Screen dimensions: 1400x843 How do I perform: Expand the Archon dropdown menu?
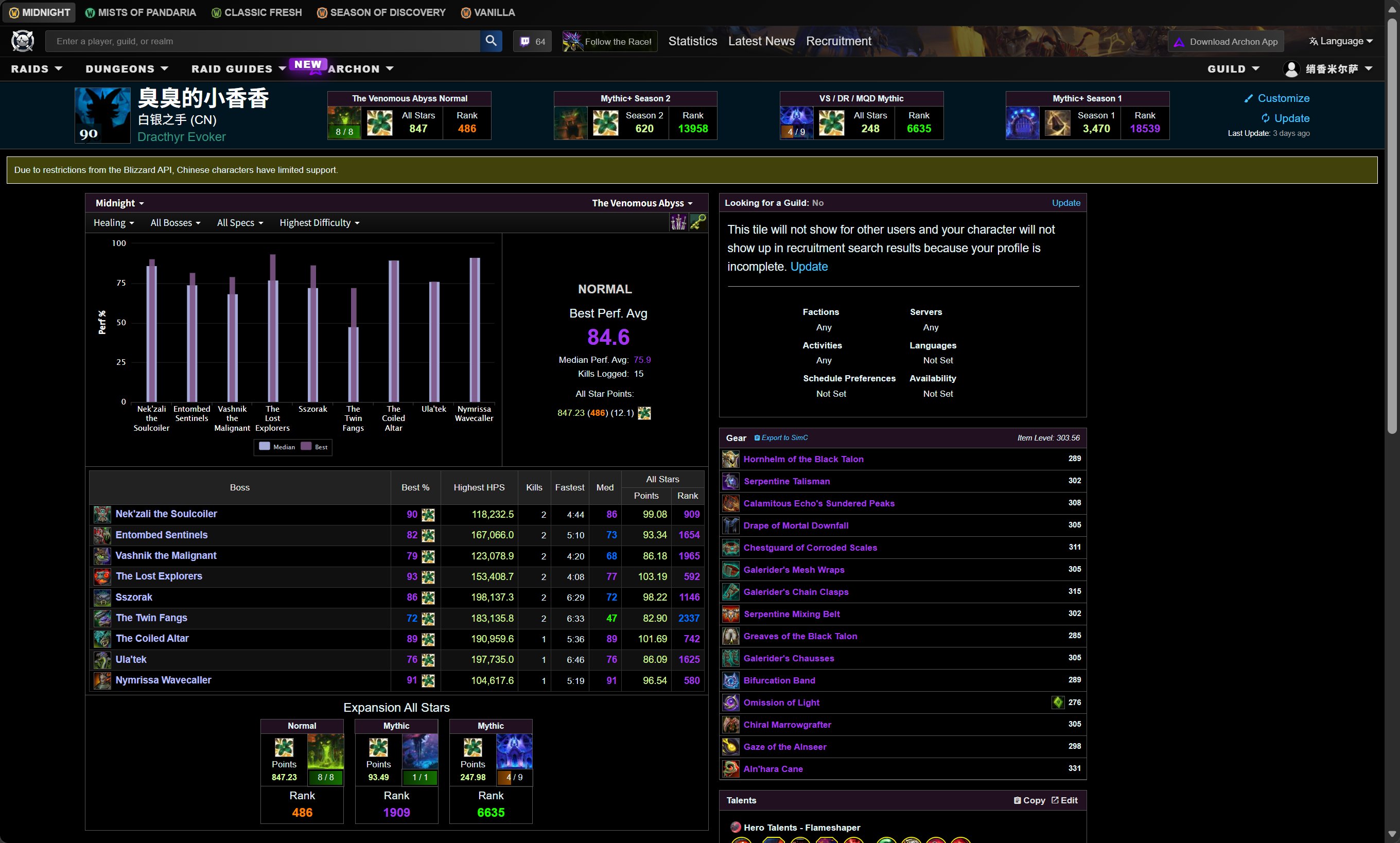(x=361, y=69)
